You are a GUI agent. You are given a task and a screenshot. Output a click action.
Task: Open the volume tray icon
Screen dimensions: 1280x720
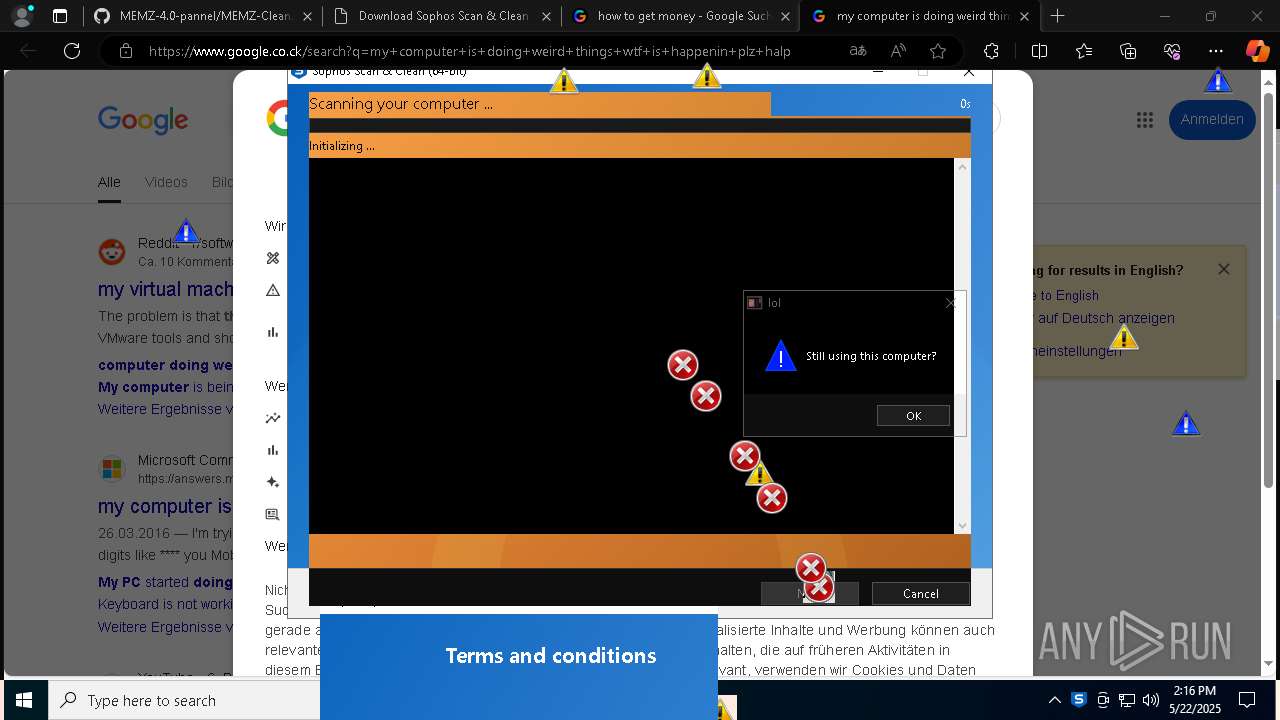tap(1151, 700)
